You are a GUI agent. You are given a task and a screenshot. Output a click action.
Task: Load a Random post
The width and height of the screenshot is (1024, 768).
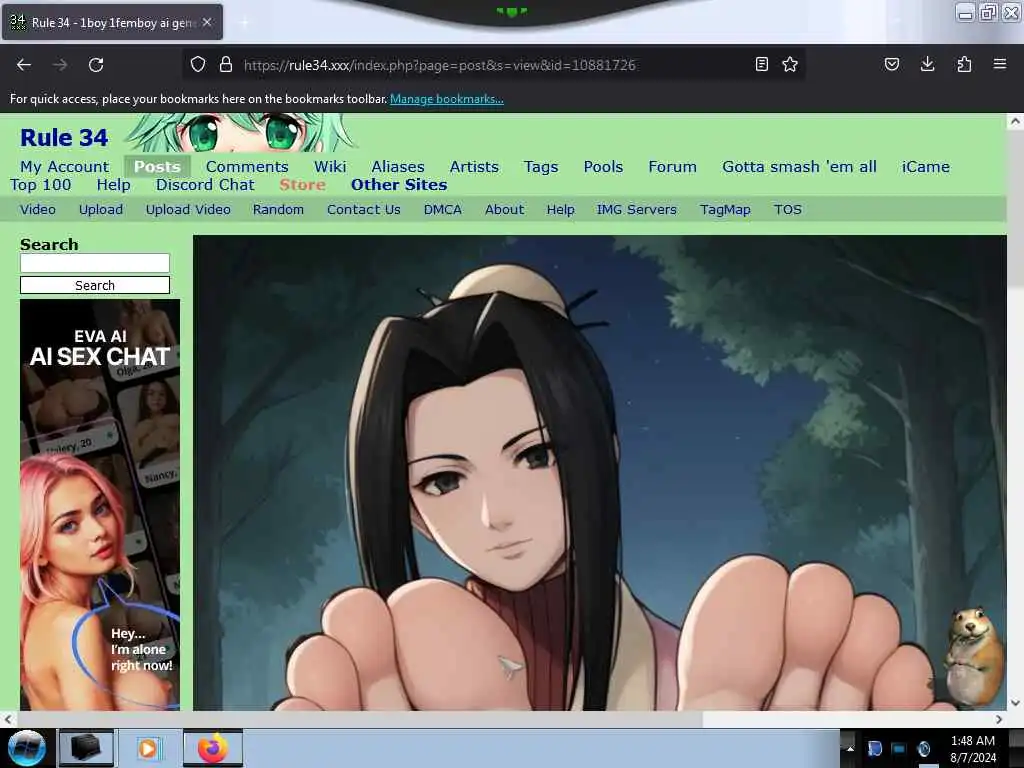click(278, 210)
